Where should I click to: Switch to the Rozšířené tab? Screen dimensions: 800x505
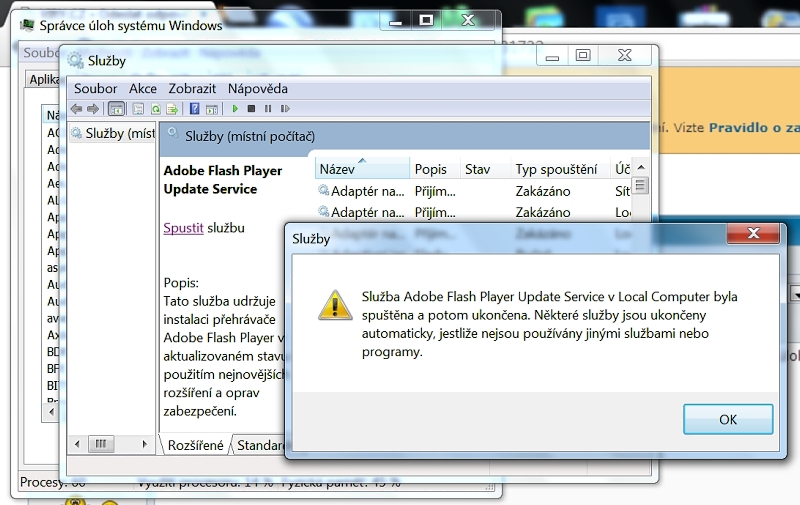coord(195,445)
